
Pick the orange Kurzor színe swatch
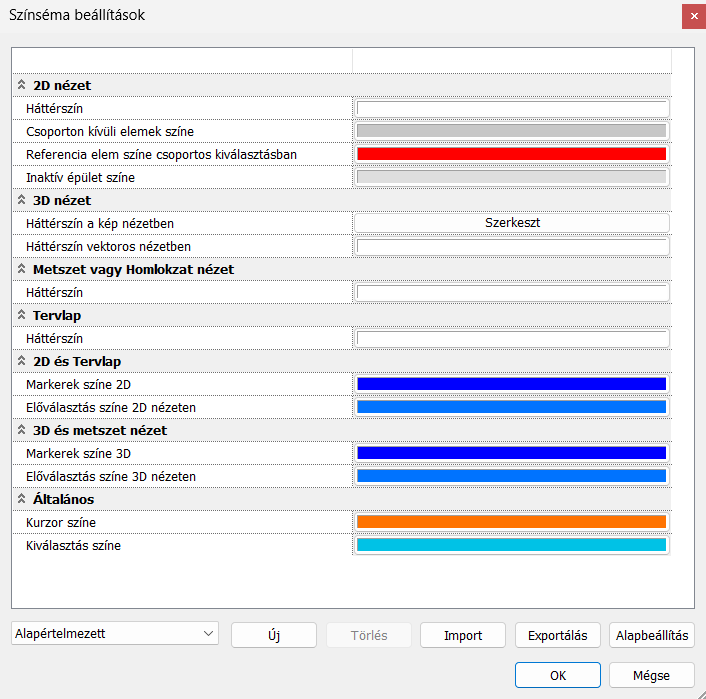coord(511,522)
